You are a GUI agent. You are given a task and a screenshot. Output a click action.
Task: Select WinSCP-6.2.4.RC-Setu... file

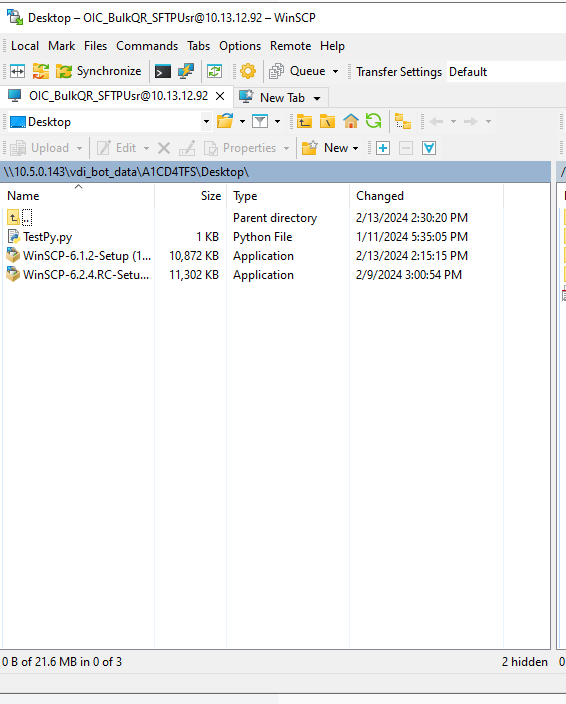pos(86,275)
